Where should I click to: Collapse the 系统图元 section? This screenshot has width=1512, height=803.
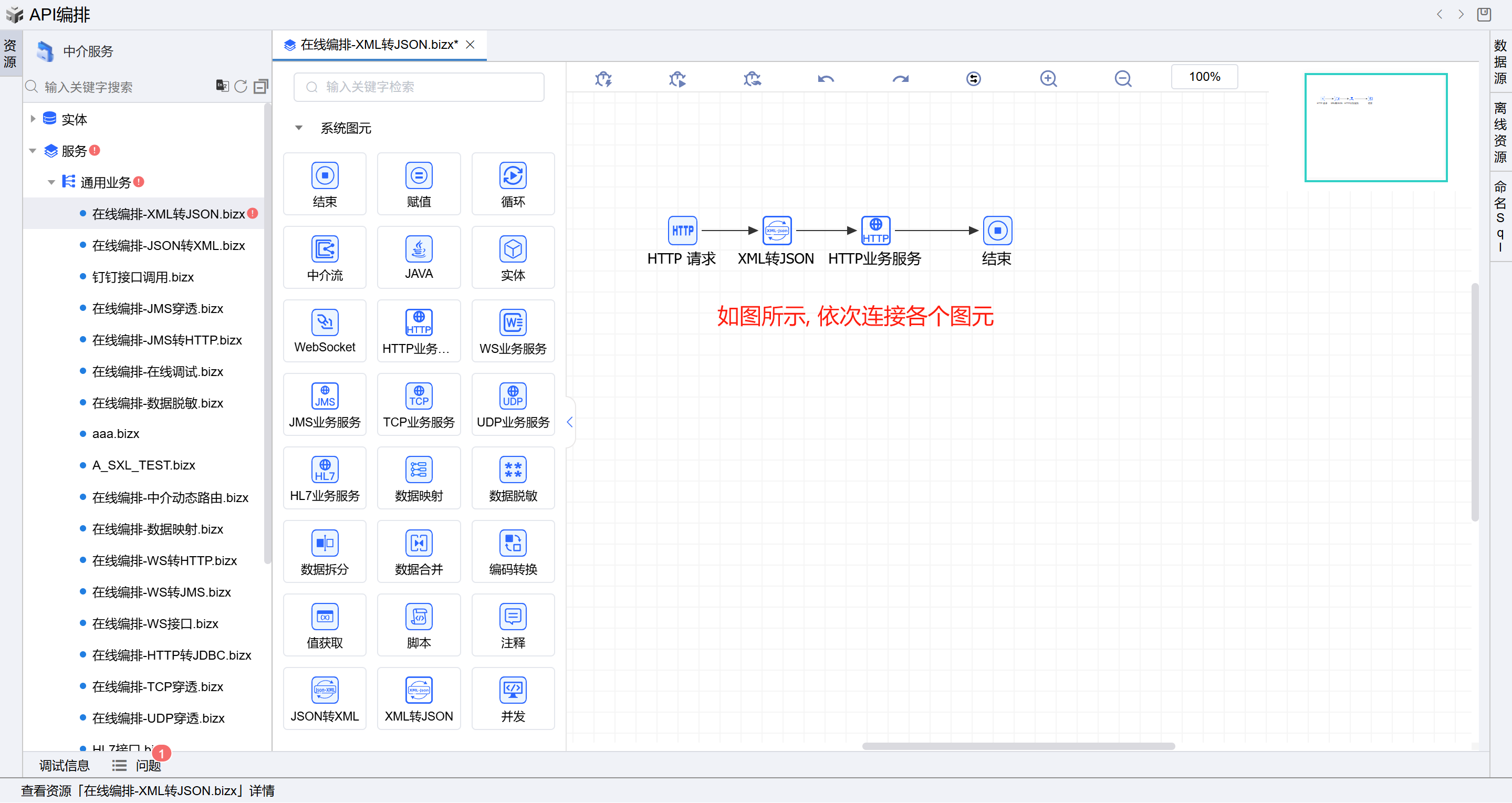[299, 128]
